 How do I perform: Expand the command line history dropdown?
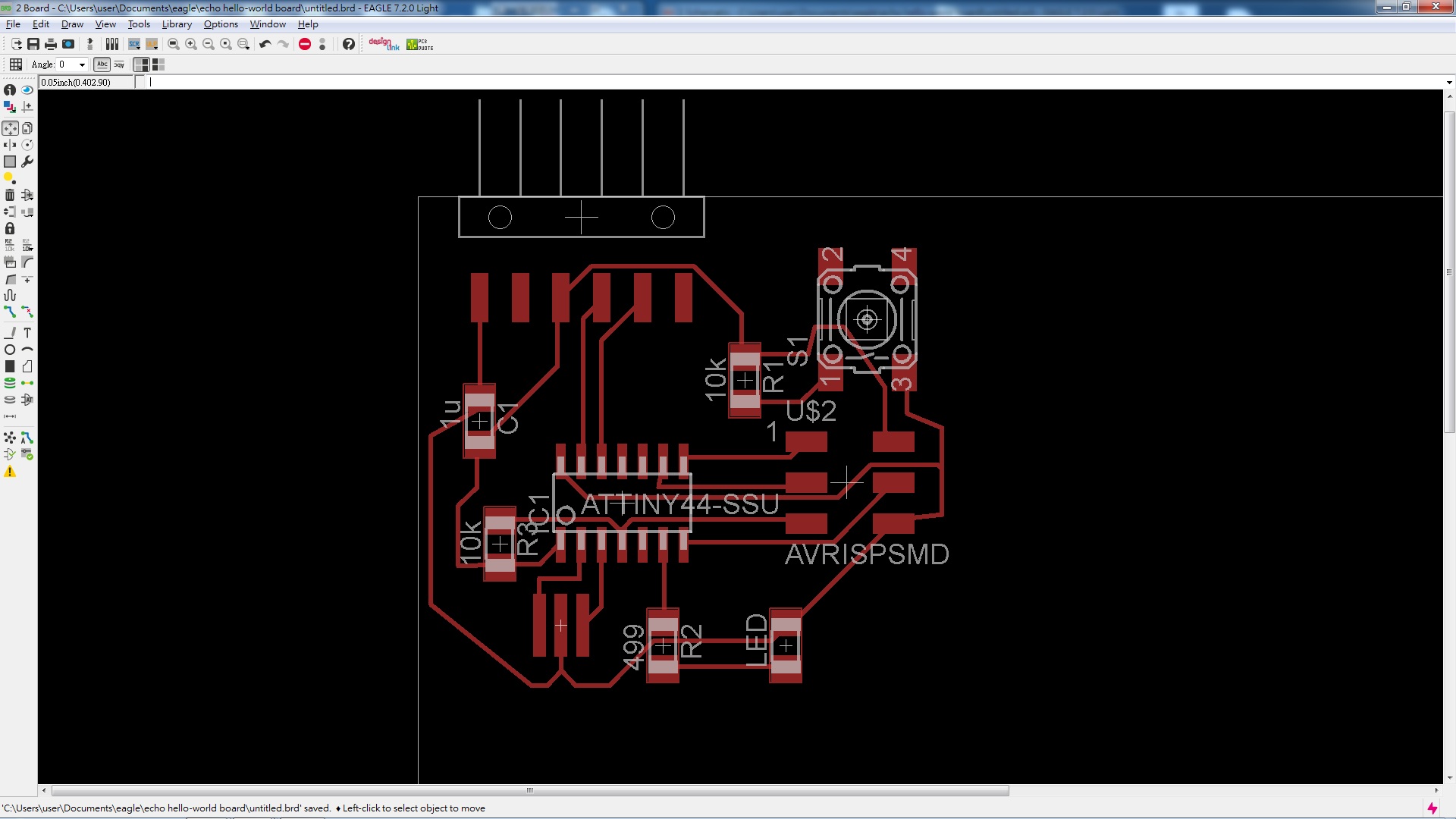(x=1448, y=82)
